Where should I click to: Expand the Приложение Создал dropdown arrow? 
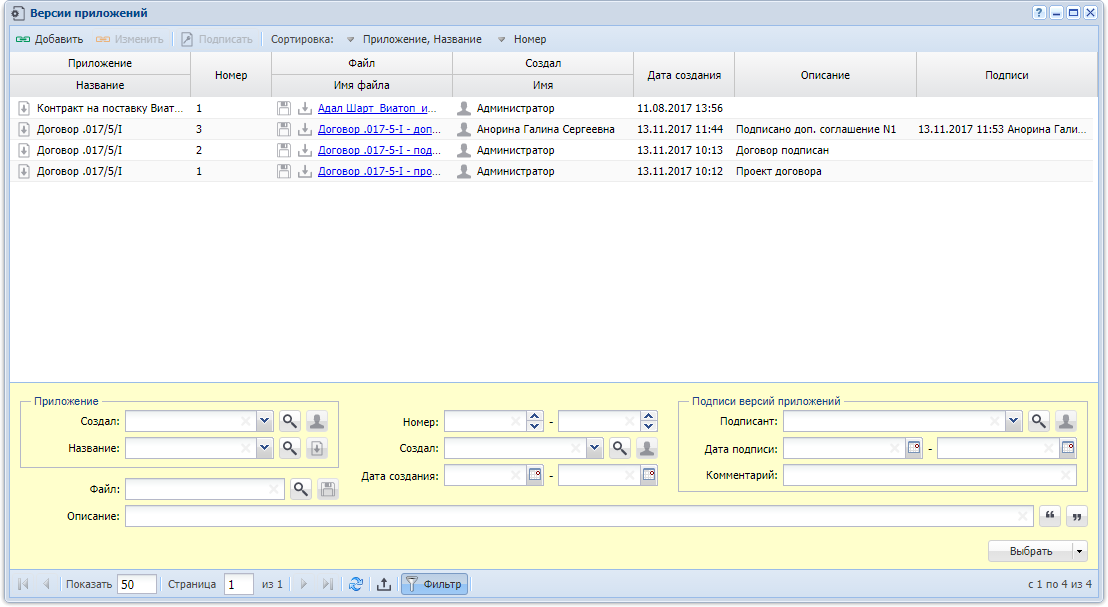pos(264,421)
